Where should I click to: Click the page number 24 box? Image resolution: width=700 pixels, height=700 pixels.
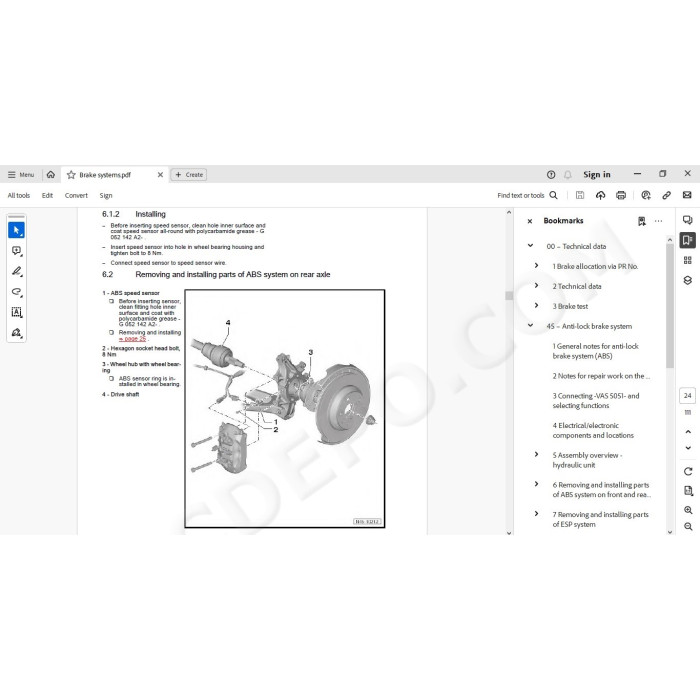click(688, 396)
